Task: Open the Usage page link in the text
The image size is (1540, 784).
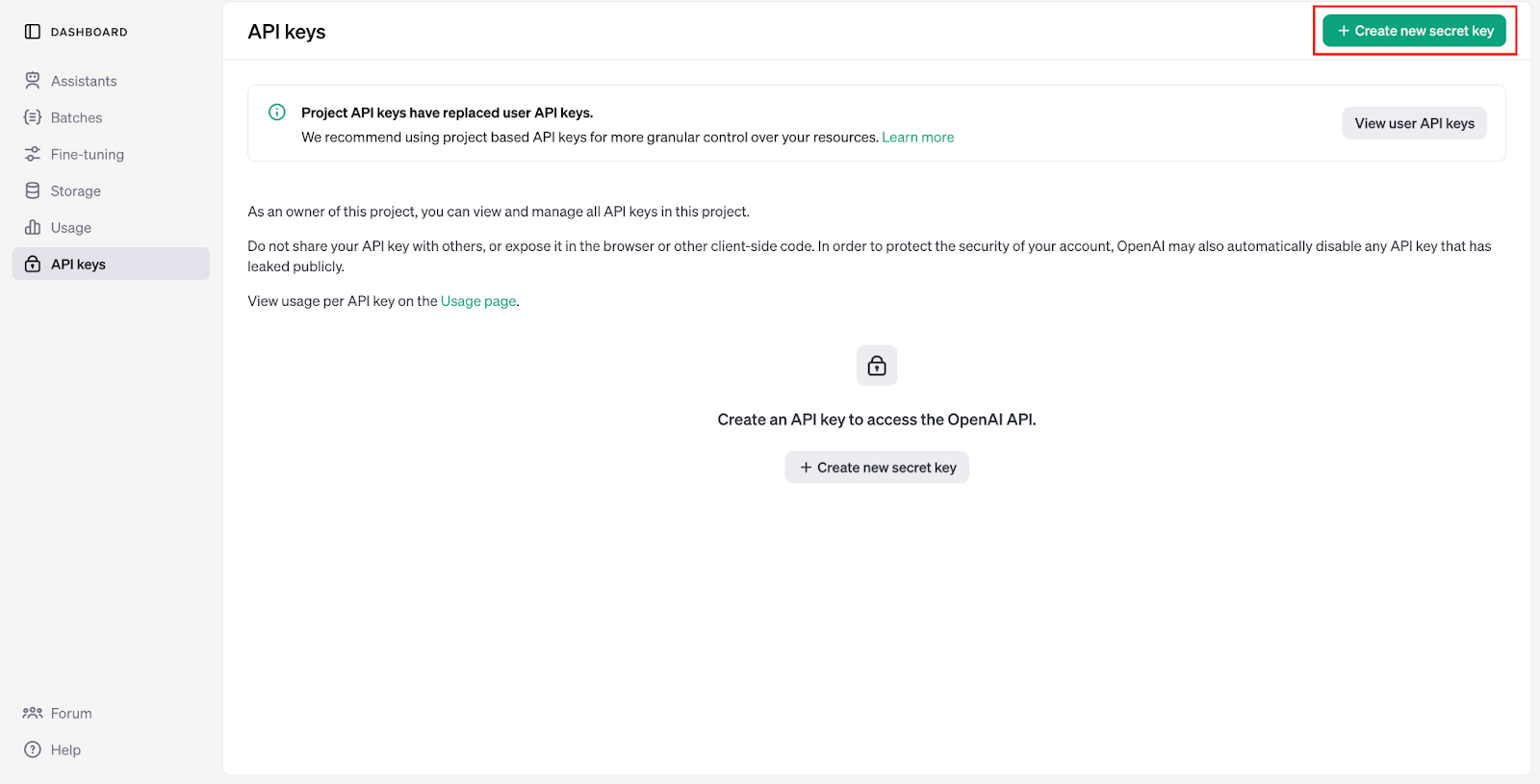Action: click(478, 301)
